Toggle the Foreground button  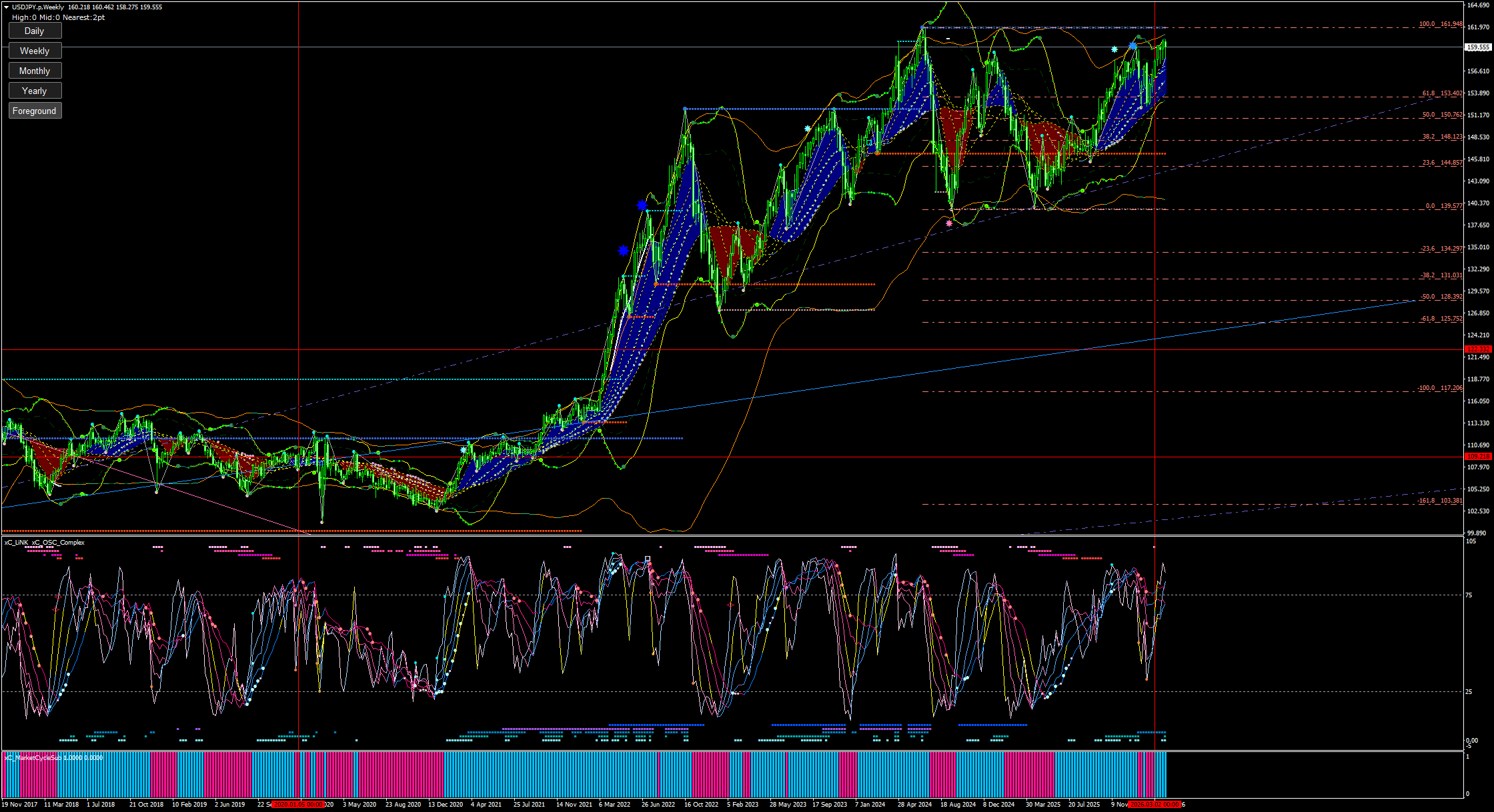click(35, 111)
